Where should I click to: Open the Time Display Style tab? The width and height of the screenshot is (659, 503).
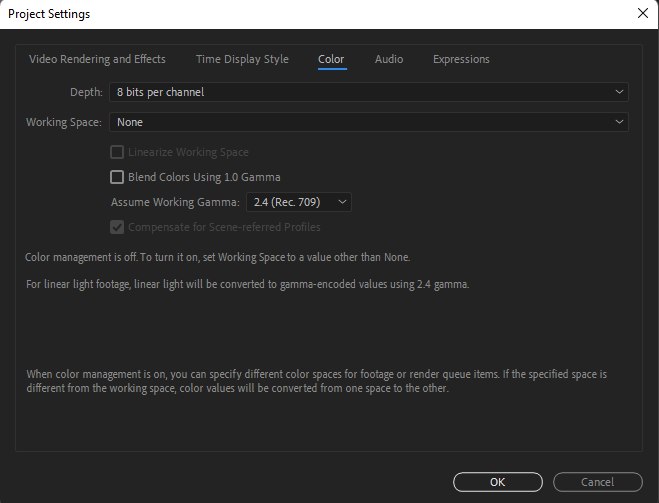tap(242, 59)
